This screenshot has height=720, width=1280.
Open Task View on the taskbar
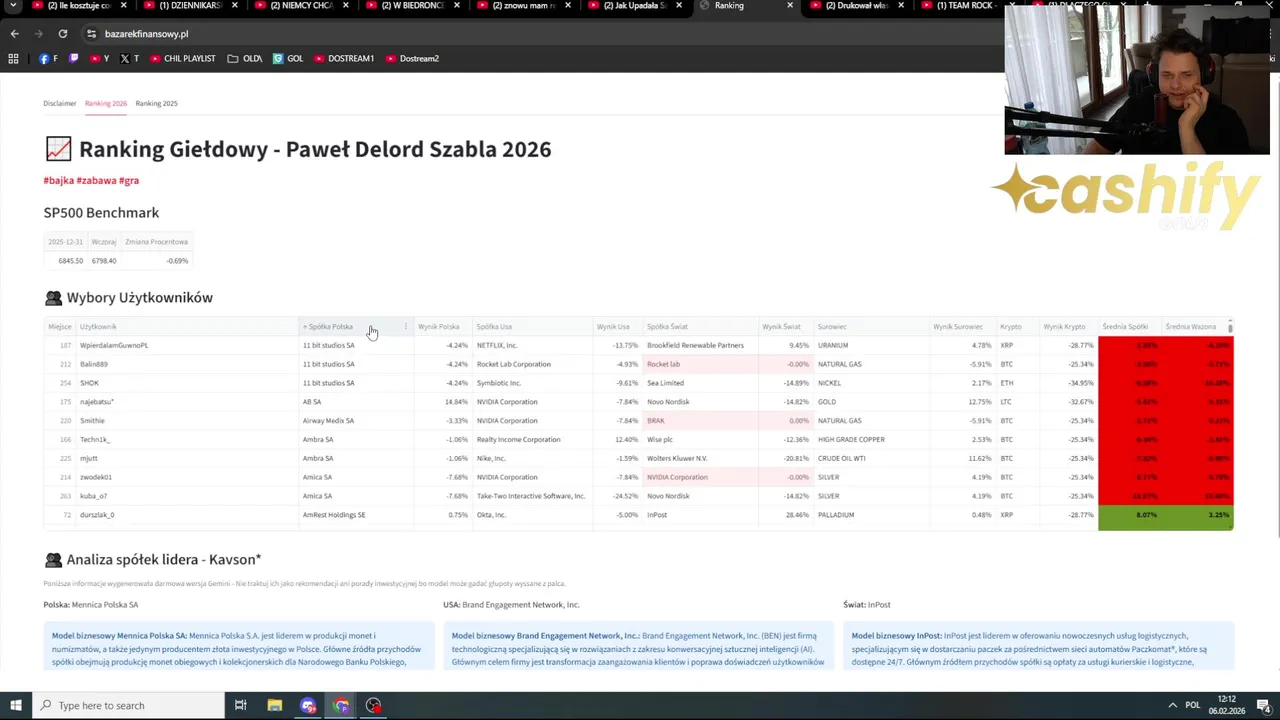(x=241, y=706)
